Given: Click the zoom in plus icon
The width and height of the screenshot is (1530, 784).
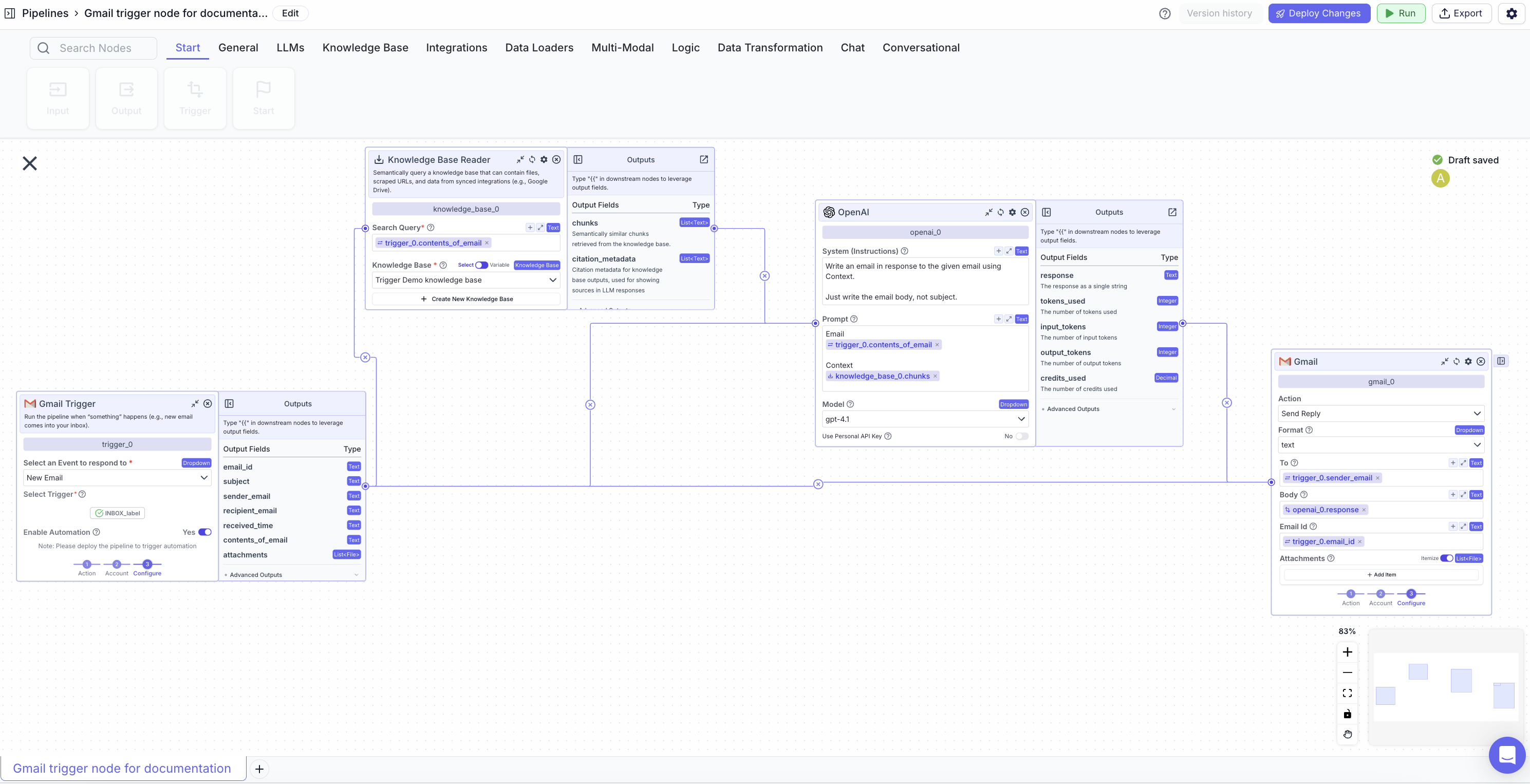Looking at the screenshot, I should (1347, 652).
